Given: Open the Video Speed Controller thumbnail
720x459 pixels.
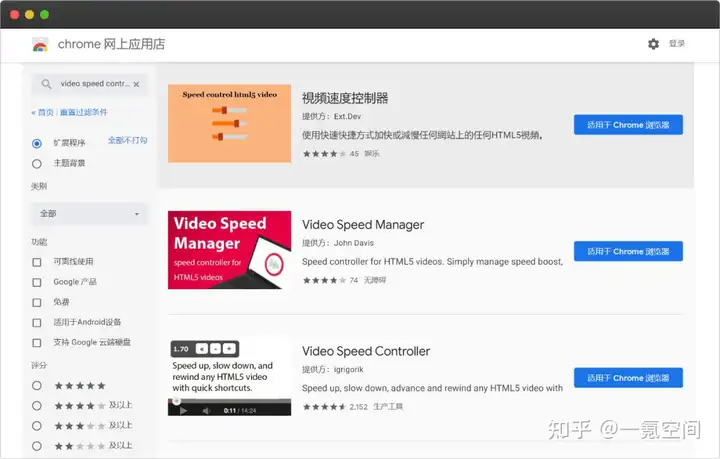Looking at the screenshot, I should (230, 376).
